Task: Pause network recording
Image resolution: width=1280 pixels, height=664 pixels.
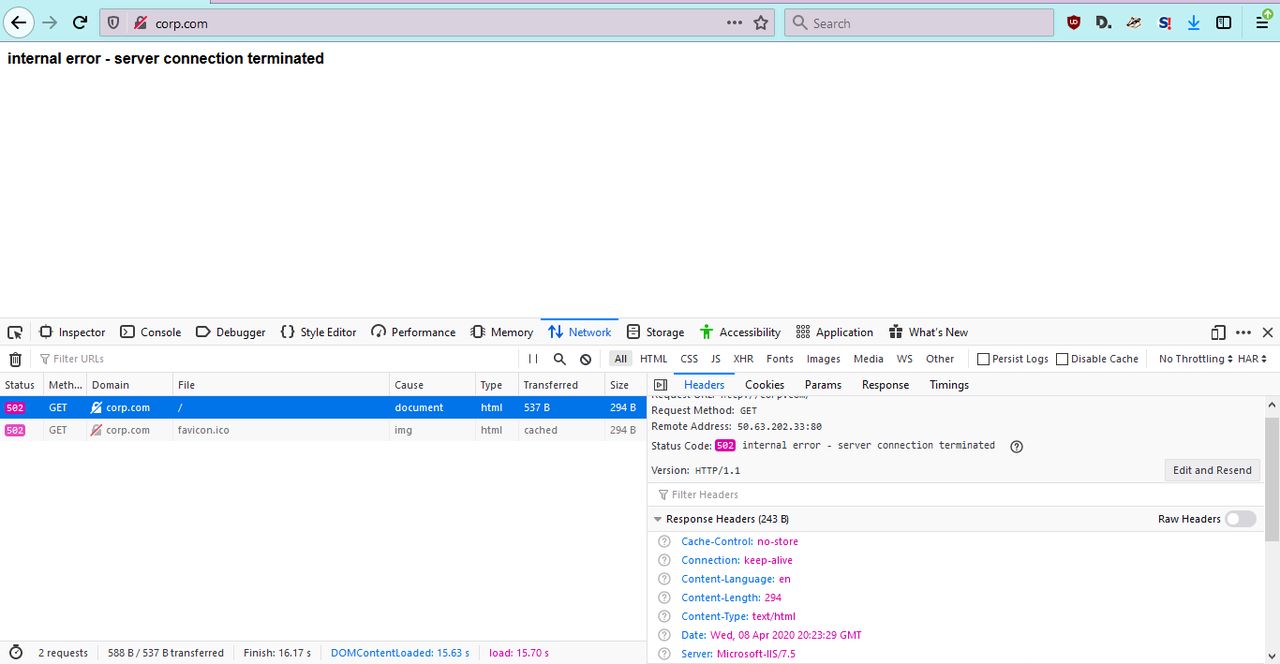Action: point(533,359)
